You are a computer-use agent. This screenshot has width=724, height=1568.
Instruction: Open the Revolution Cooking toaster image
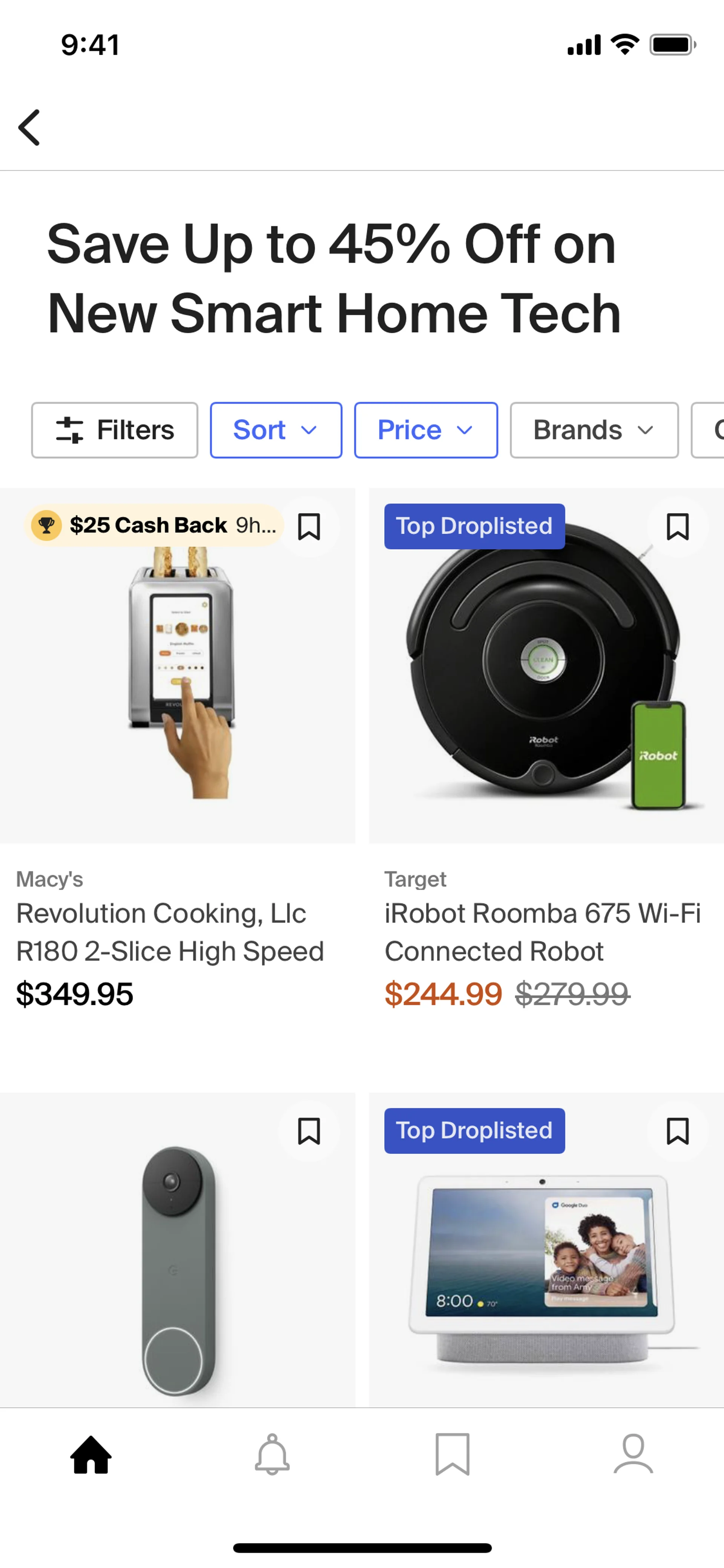178,676
